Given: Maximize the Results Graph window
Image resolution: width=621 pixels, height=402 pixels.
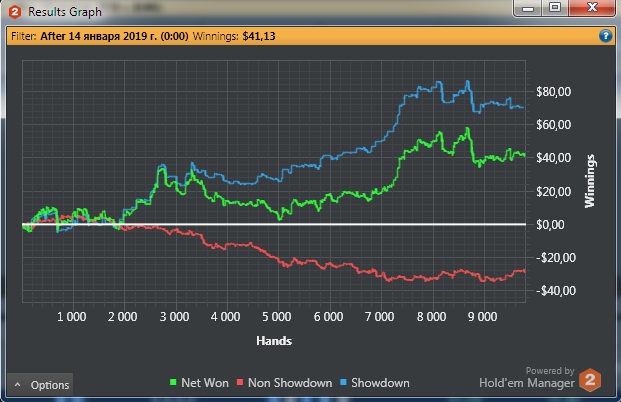Looking at the screenshot, I should click(555, 8).
